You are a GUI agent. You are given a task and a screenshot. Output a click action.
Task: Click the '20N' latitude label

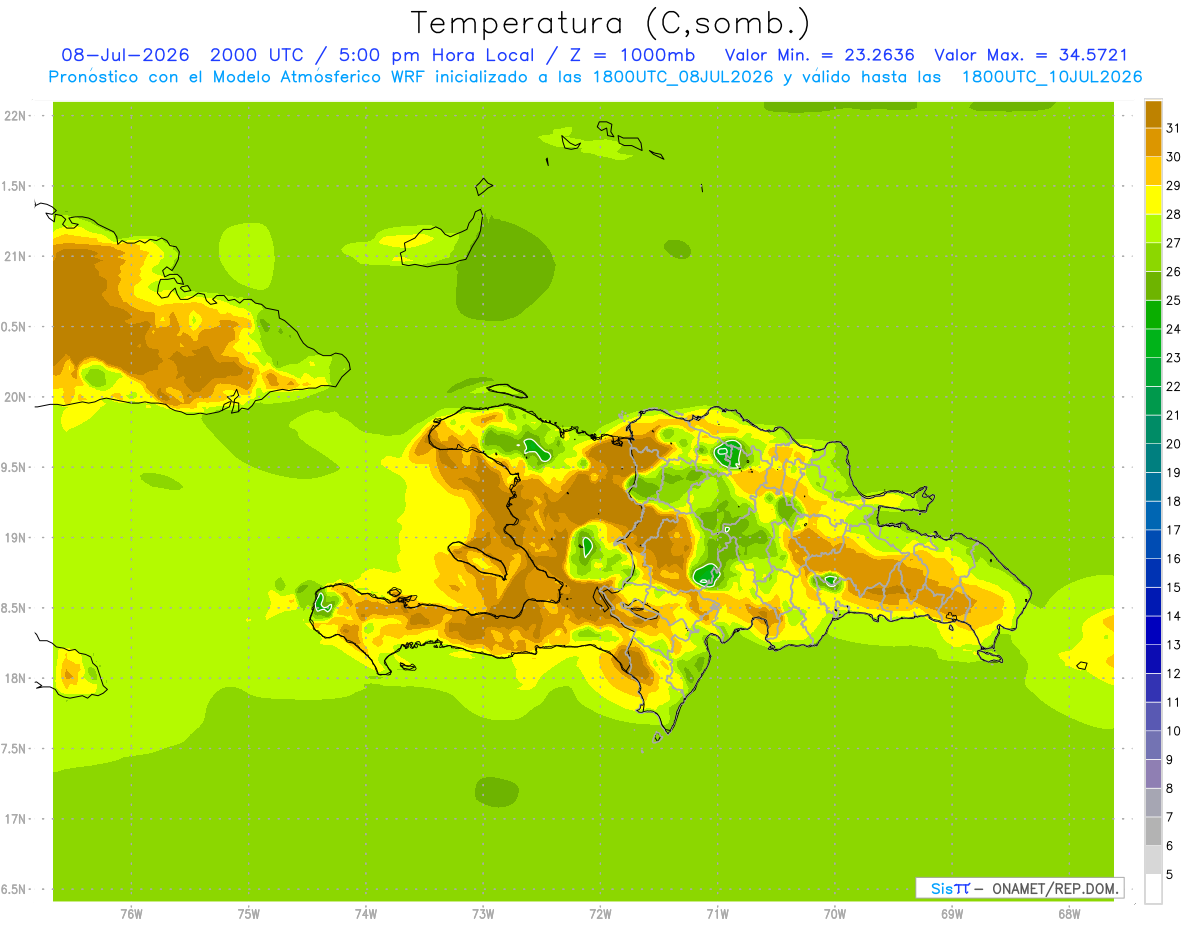(x=16, y=397)
